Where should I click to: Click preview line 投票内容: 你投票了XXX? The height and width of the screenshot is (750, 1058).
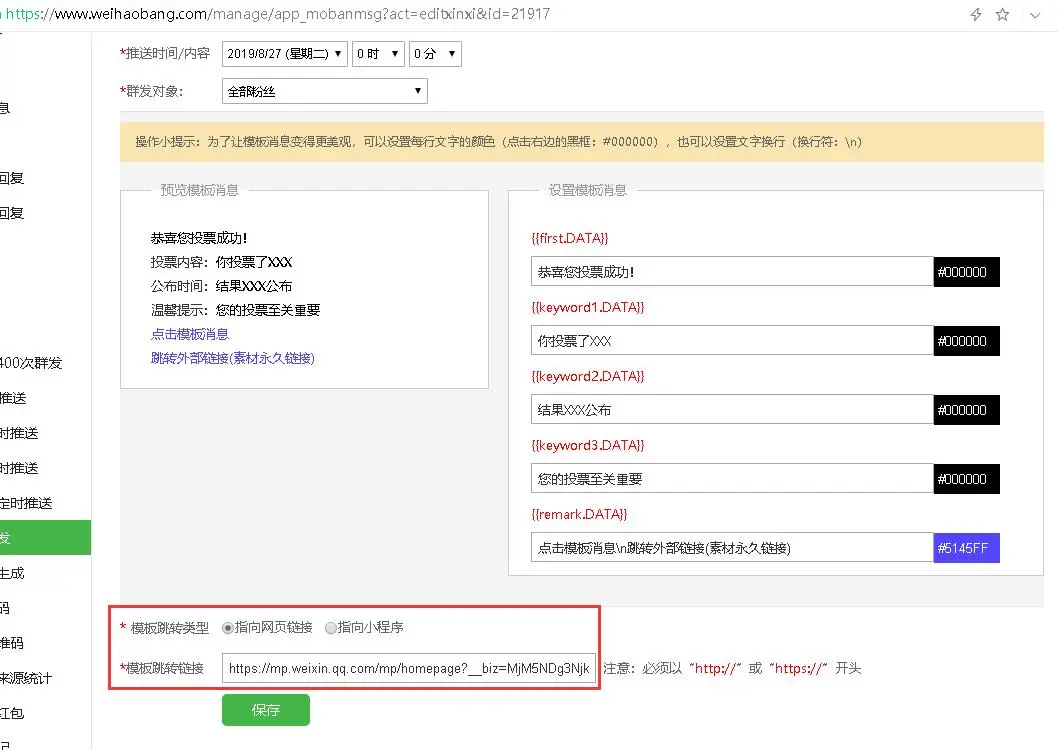[221, 262]
